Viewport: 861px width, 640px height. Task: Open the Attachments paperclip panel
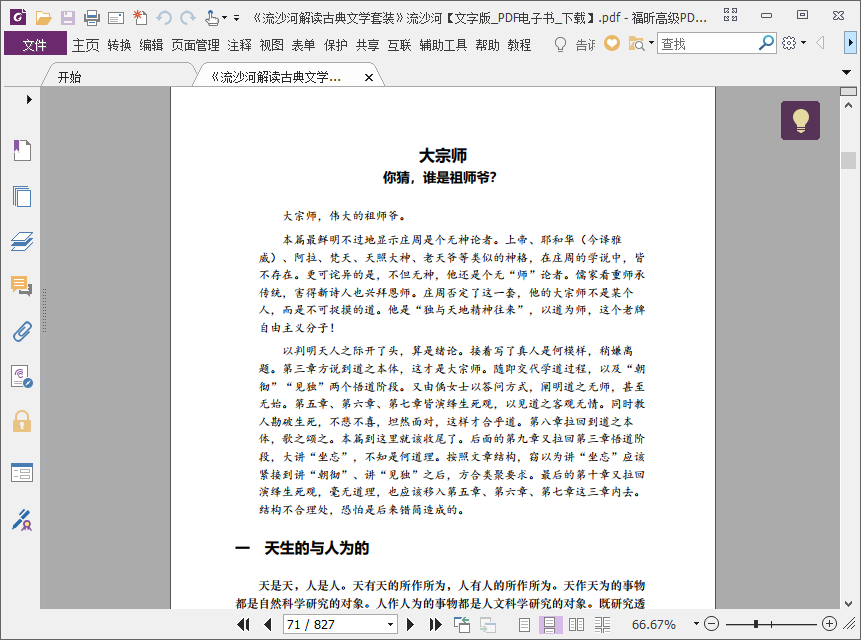click(x=22, y=331)
